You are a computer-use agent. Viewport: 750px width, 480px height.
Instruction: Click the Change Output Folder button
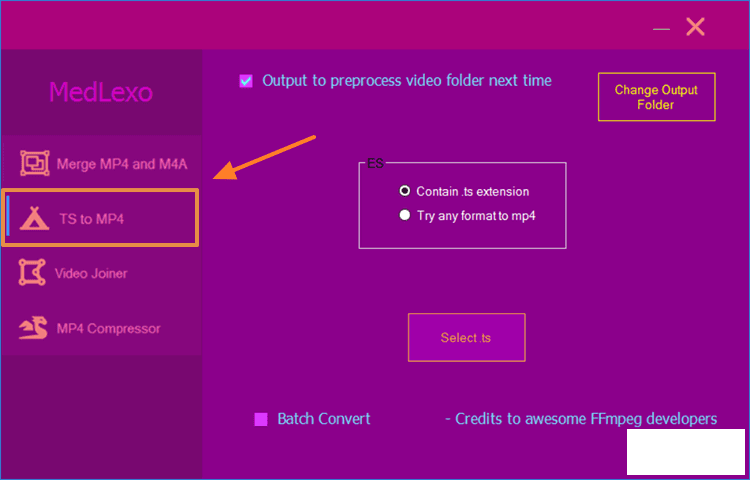[656, 97]
